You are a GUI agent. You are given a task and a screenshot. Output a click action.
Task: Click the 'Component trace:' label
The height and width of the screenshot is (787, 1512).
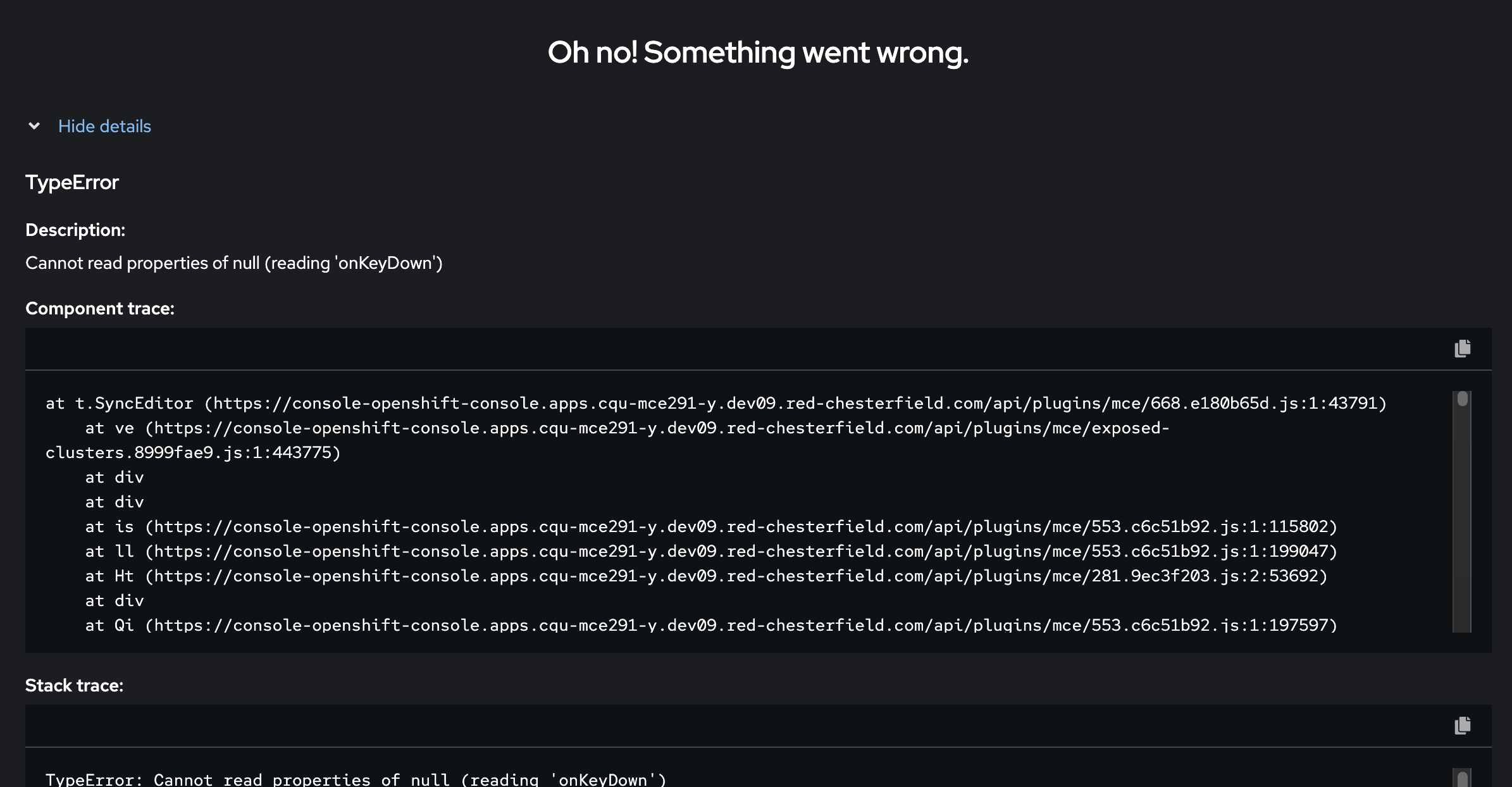pyautogui.click(x=100, y=309)
